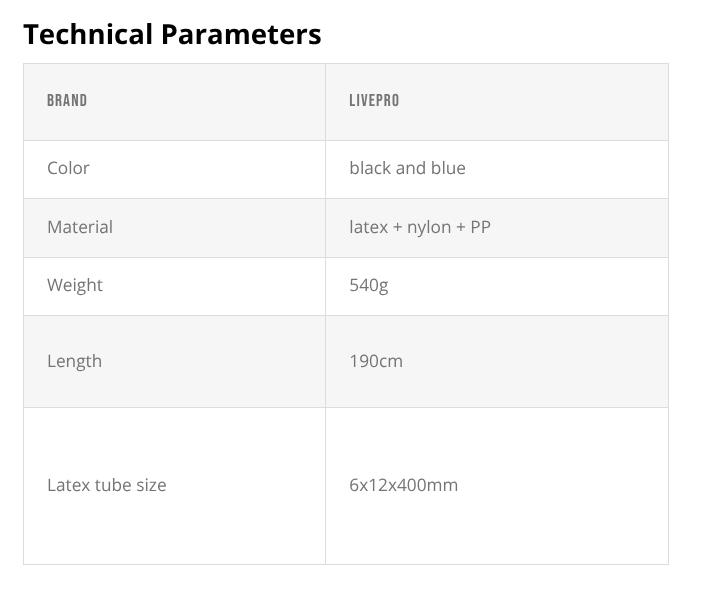Click the Weight label cell
The height and width of the screenshot is (590, 701).
75,285
